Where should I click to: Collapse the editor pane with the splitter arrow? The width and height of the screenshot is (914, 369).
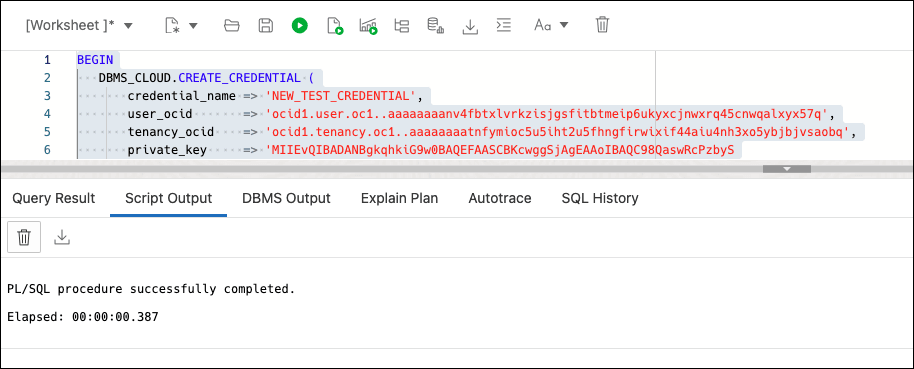(x=787, y=168)
